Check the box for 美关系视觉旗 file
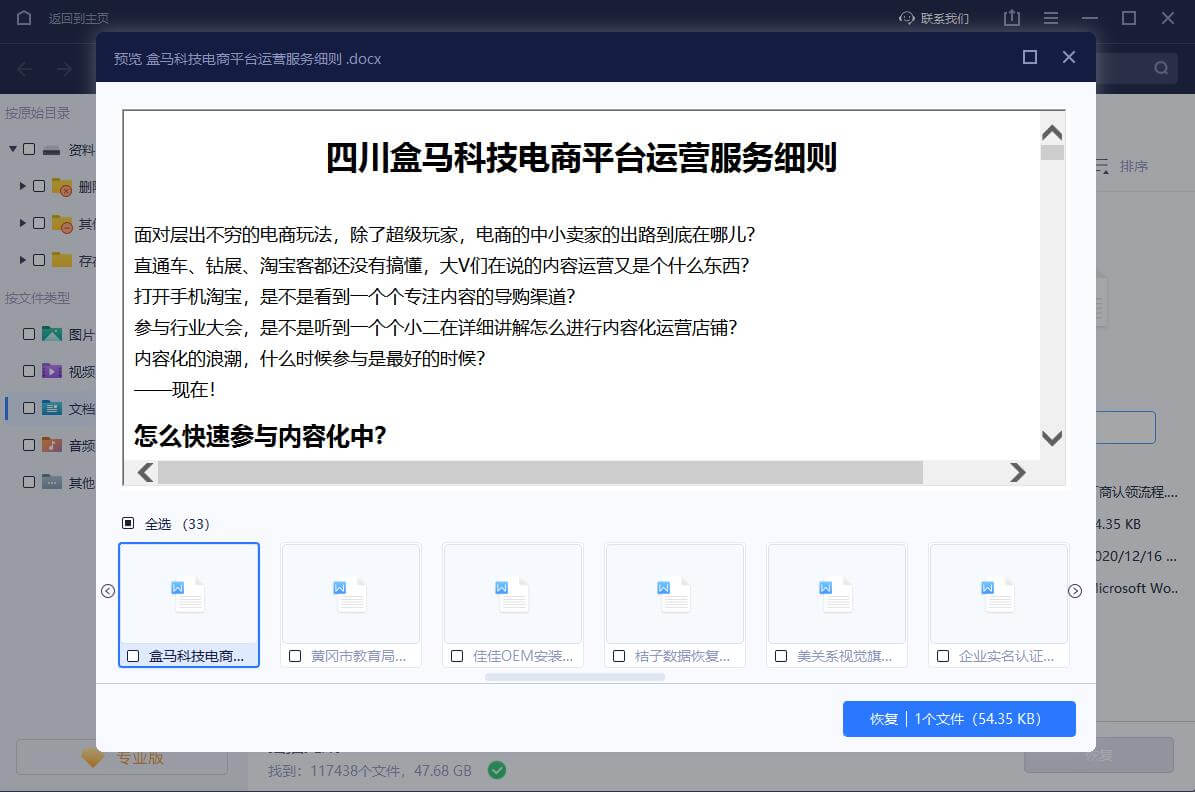This screenshot has height=792, width=1195. pos(781,656)
